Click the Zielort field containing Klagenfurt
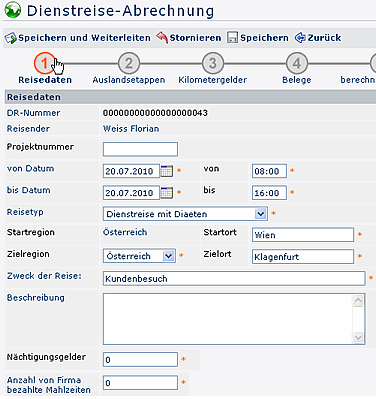The height and width of the screenshot is (399, 376). pos(303,257)
